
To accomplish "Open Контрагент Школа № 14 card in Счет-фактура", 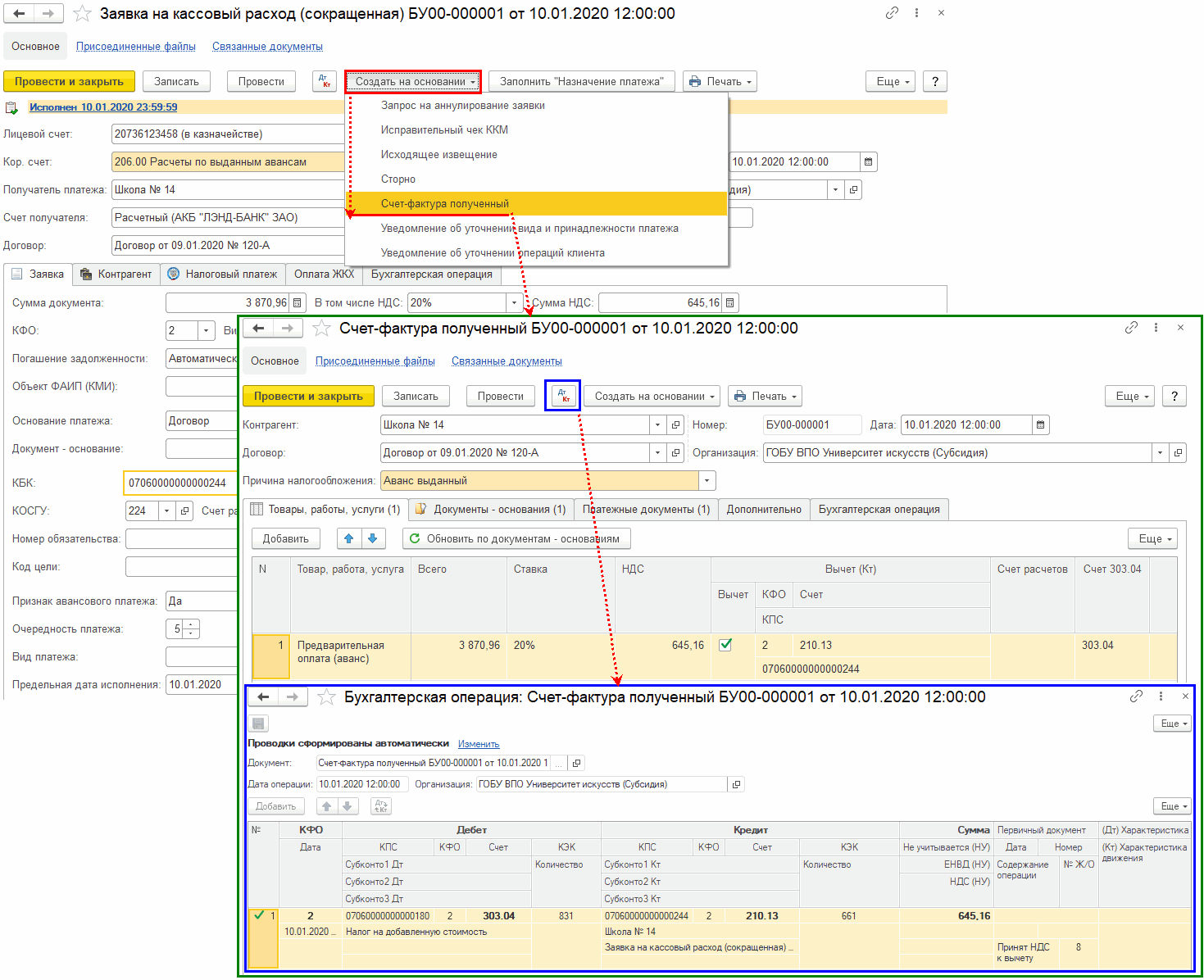I will 675,425.
